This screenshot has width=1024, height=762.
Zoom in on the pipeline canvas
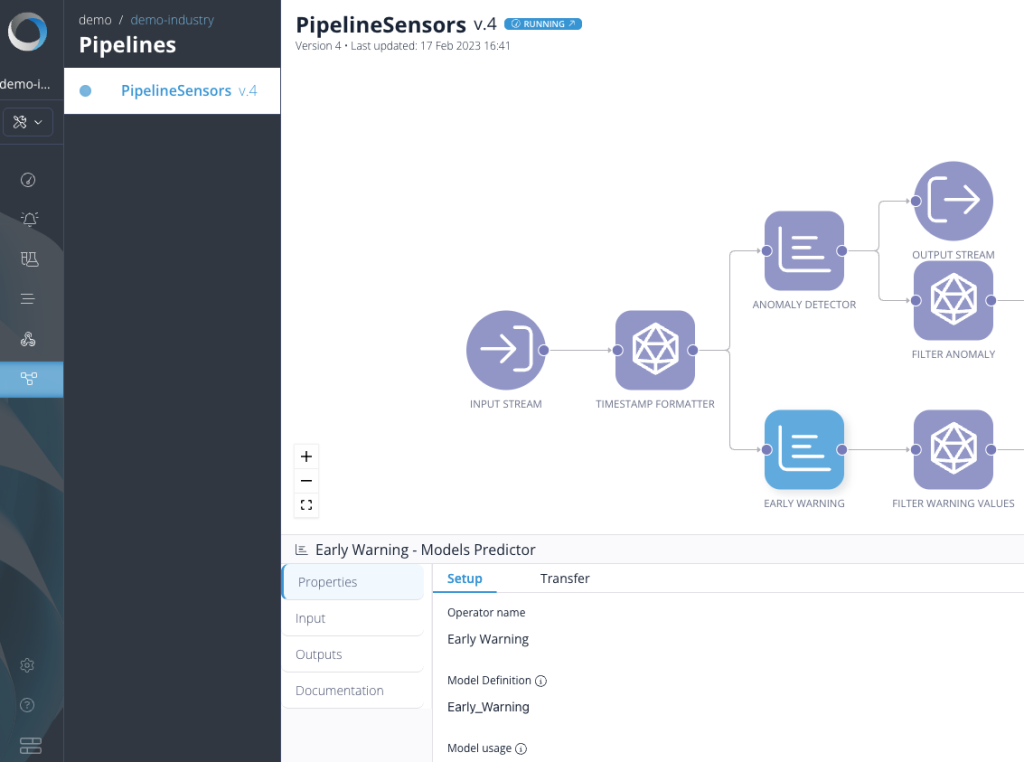tap(306, 456)
